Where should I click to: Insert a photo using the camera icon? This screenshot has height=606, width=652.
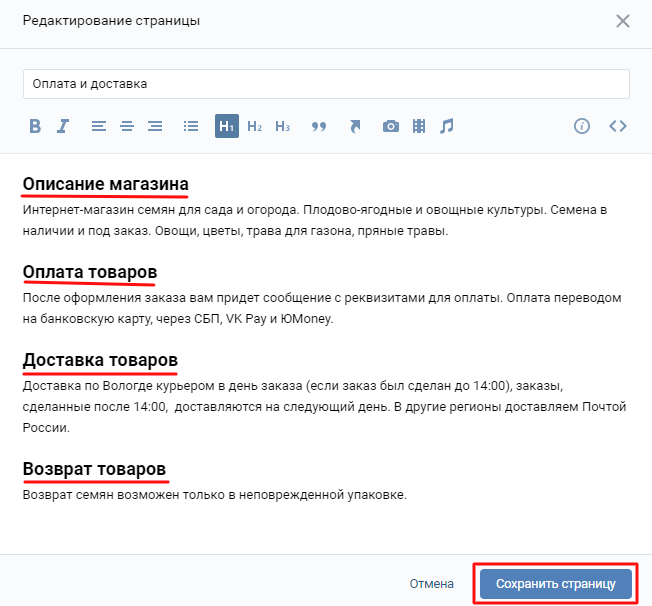tap(391, 126)
